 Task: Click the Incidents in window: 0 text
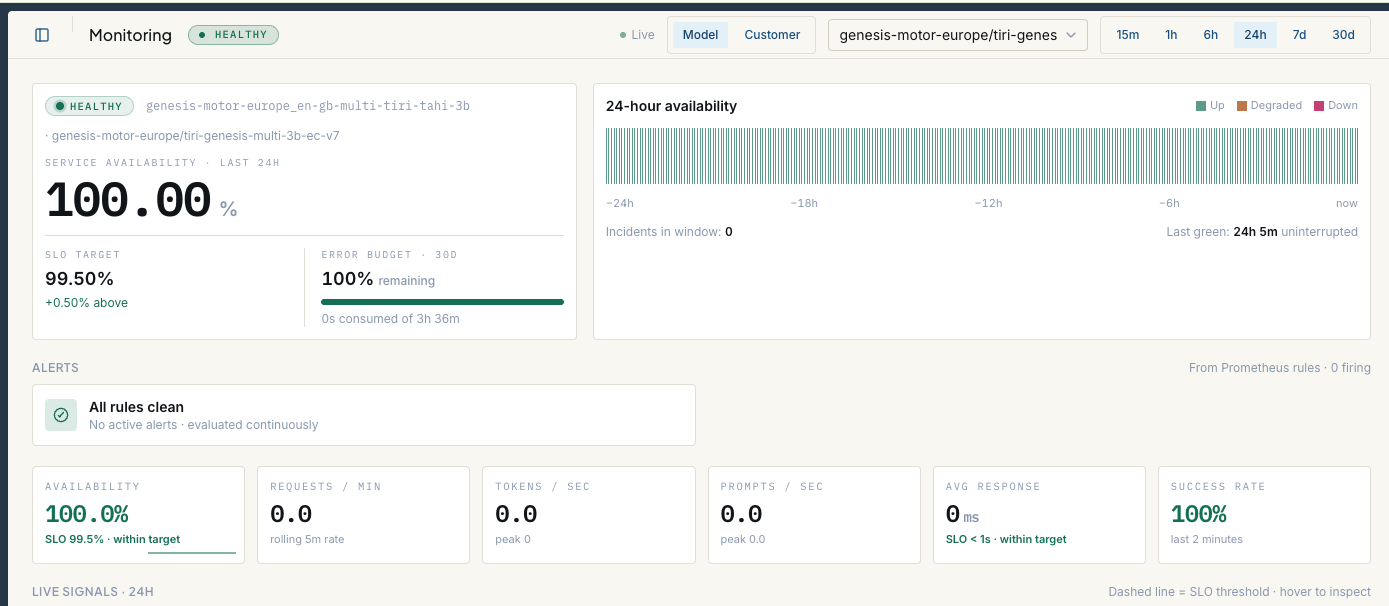[669, 232]
